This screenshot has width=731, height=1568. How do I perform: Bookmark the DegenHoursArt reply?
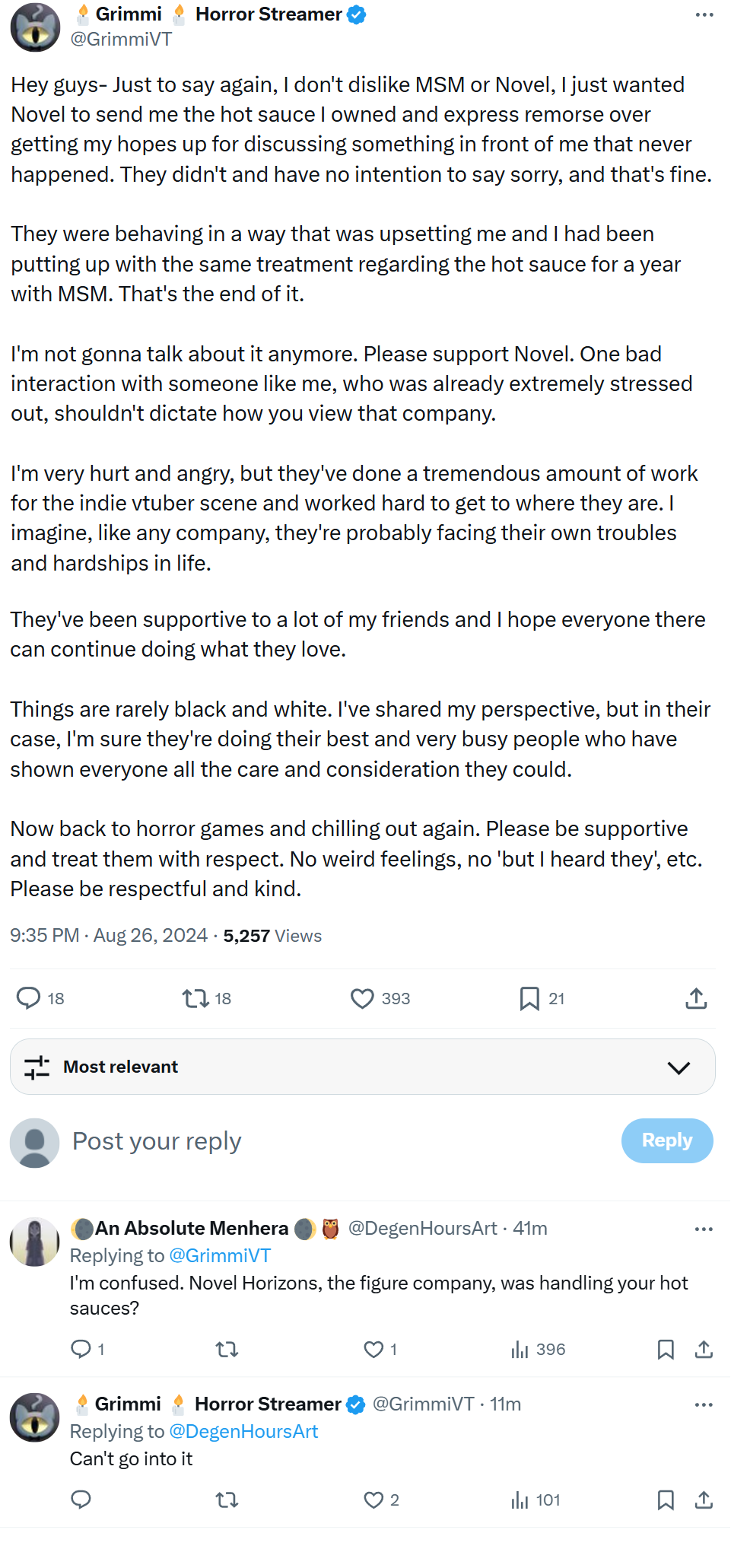[x=666, y=1350]
